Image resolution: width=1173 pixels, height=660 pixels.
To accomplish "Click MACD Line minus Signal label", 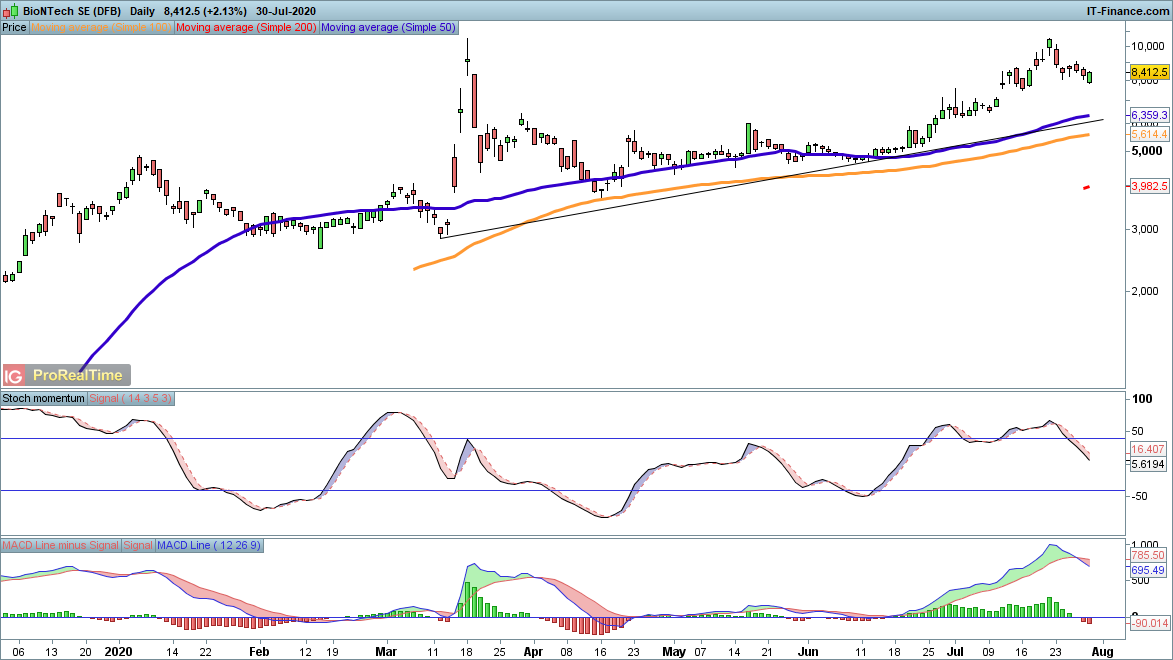I will (61, 545).
